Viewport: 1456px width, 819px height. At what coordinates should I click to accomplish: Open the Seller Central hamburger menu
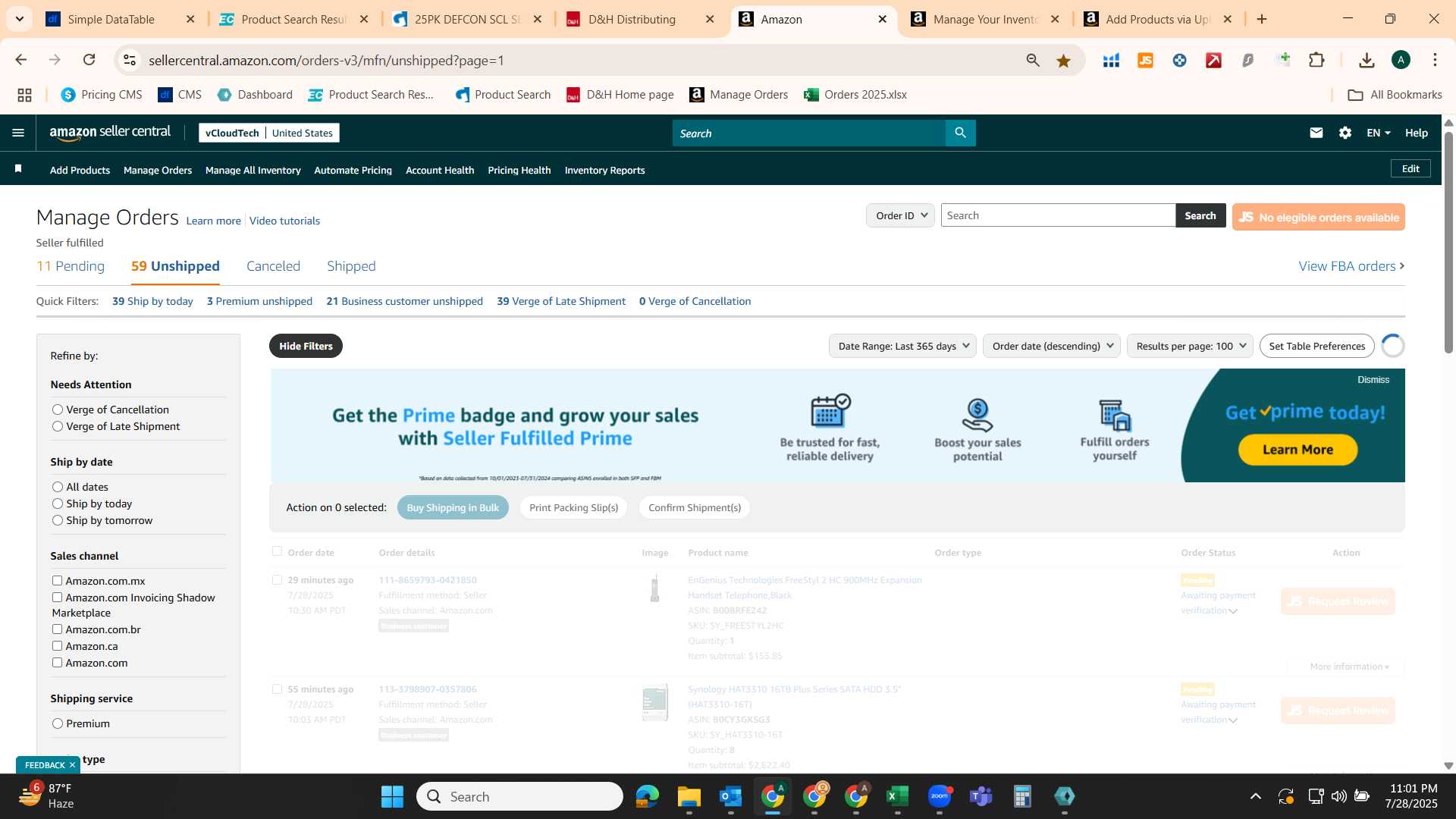coord(18,133)
